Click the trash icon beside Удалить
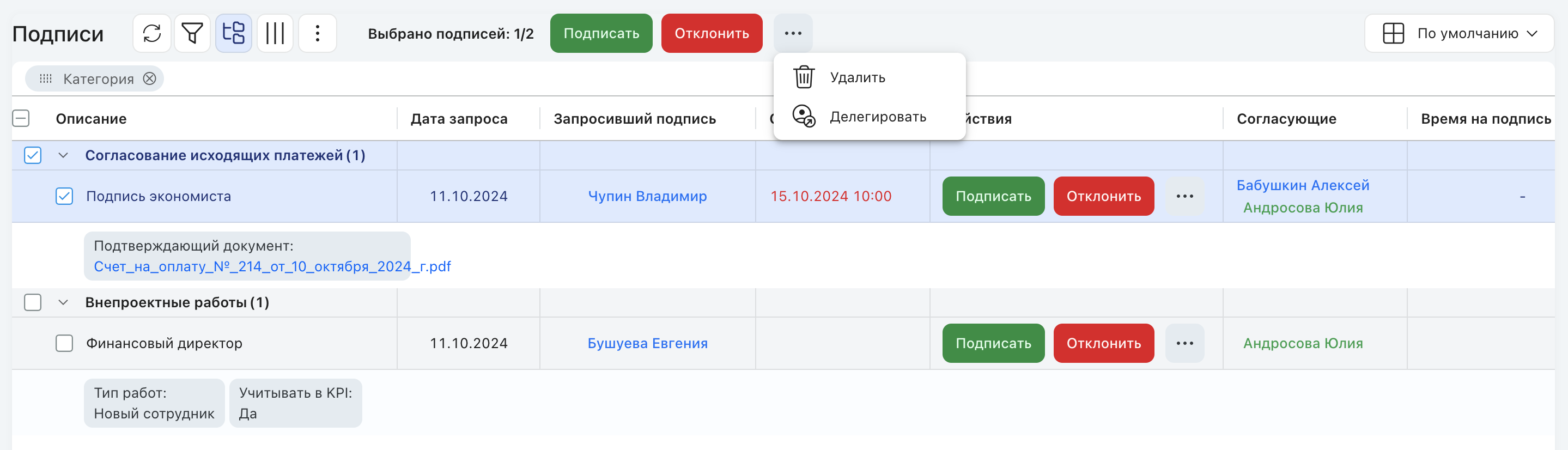 [804, 77]
